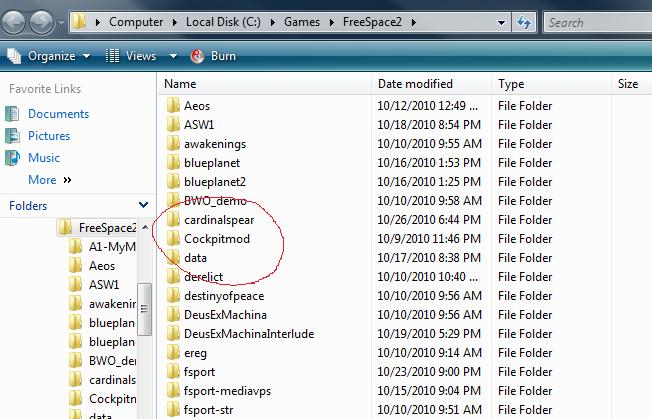
Task: Click the Refresh button
Action: tap(524, 22)
